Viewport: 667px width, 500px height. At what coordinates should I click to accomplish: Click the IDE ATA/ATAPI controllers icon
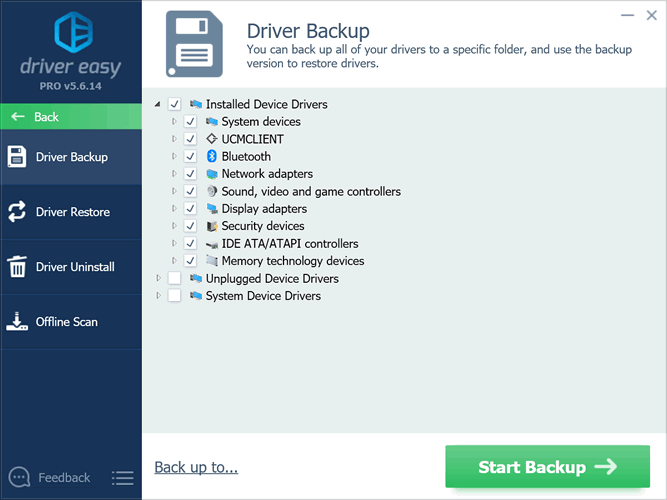pos(211,244)
